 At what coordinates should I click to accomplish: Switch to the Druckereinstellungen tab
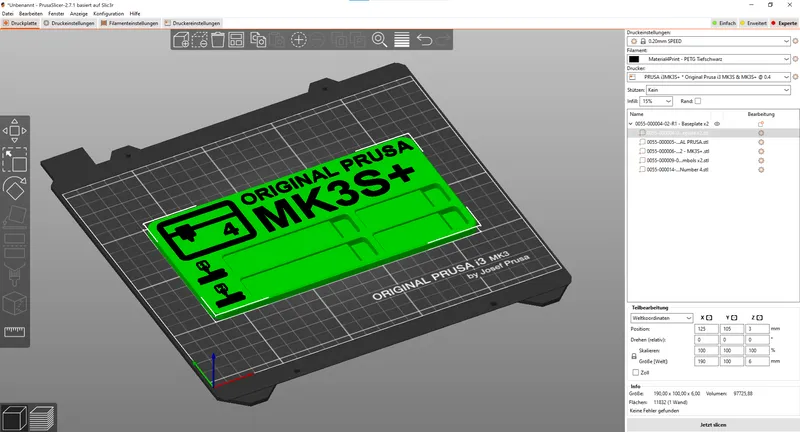coord(192,23)
